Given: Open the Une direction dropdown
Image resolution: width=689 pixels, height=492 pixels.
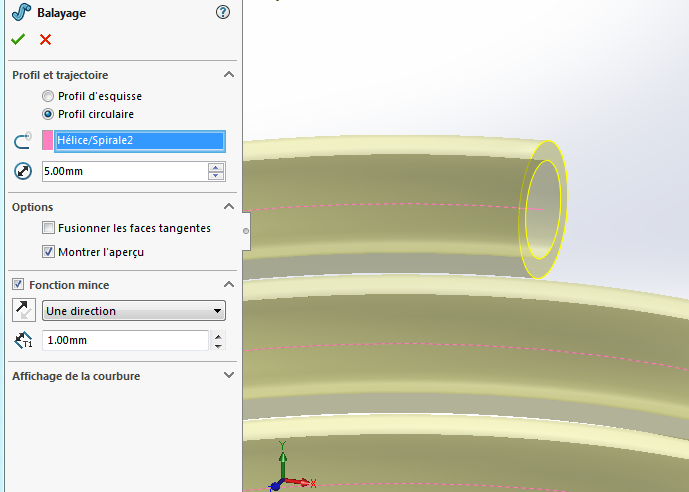Looking at the screenshot, I should click(x=134, y=311).
